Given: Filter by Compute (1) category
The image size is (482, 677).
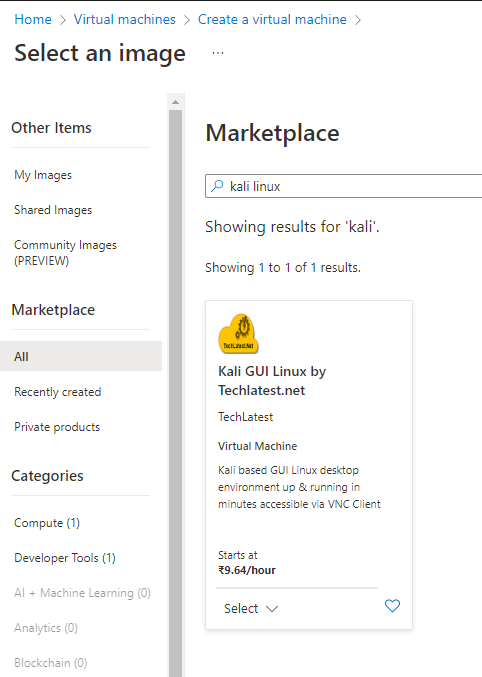Looking at the screenshot, I should click(47, 523).
